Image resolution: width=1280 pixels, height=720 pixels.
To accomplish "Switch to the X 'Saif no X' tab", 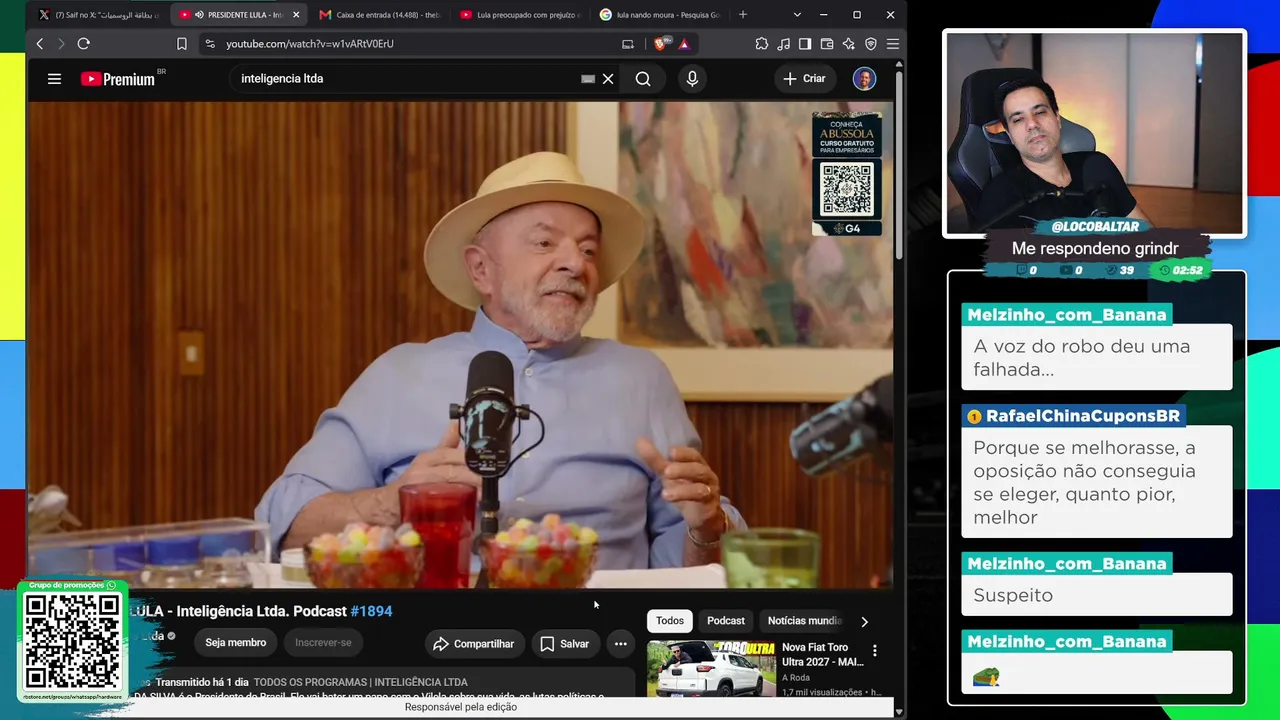I will click(99, 15).
